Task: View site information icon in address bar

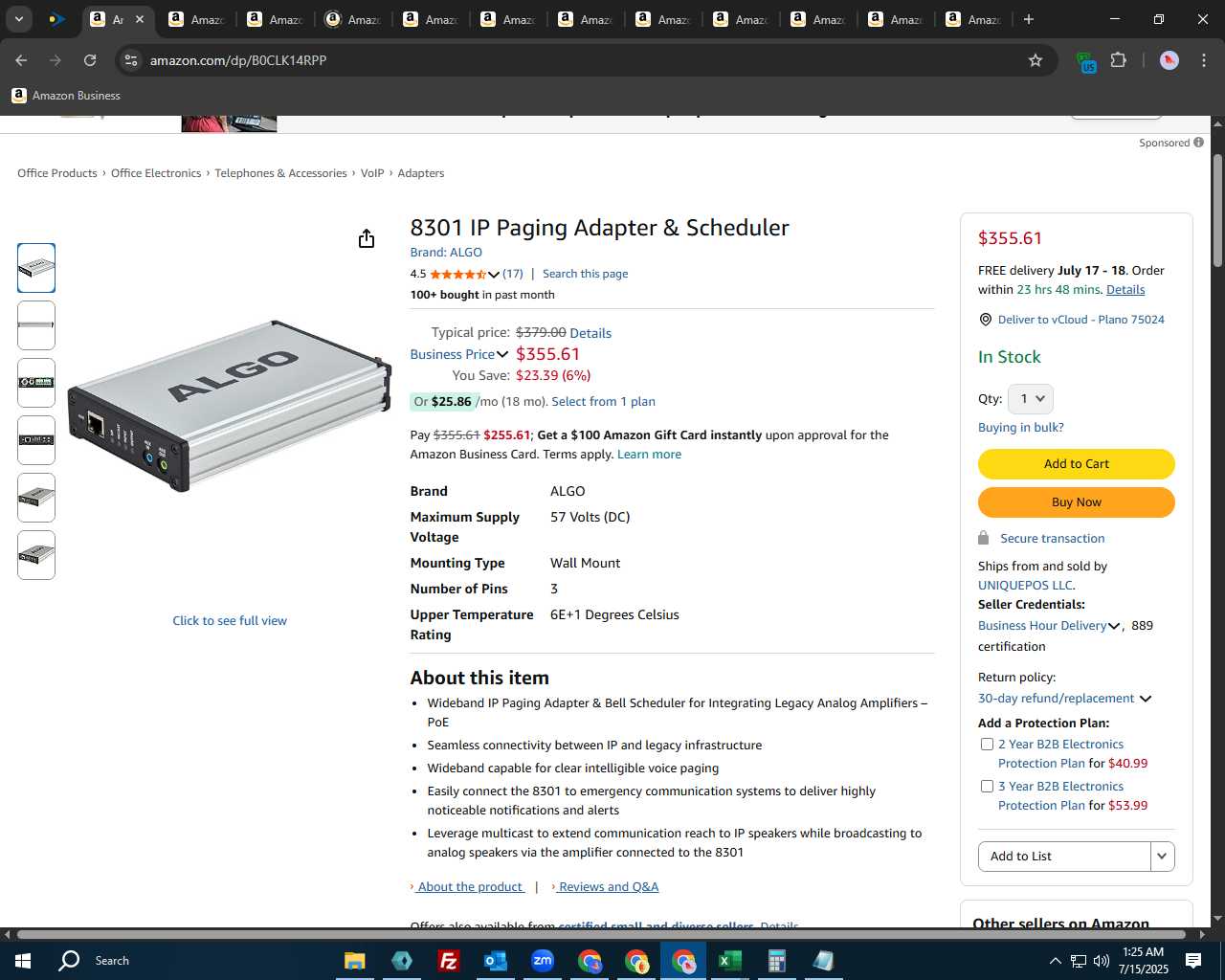Action: click(x=131, y=60)
